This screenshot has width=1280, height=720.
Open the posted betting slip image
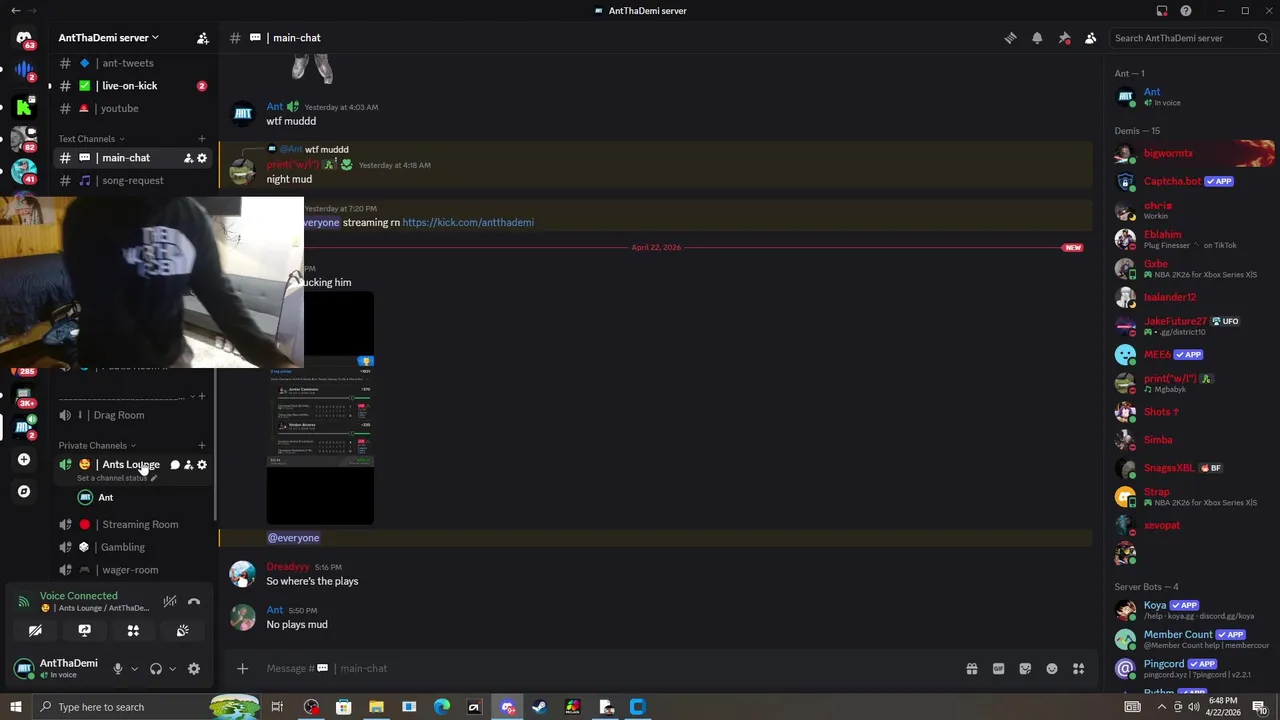pyautogui.click(x=320, y=408)
